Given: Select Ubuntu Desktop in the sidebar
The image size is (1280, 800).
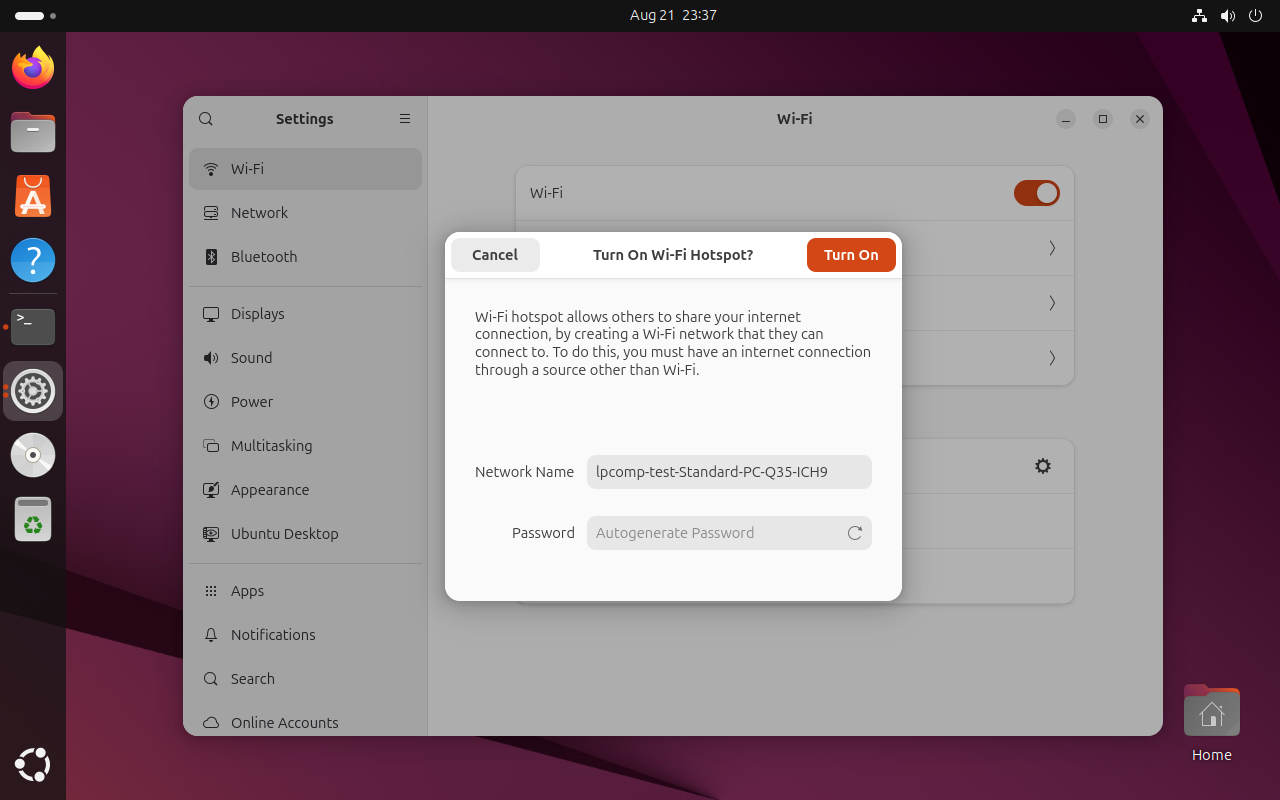Looking at the screenshot, I should [x=305, y=534].
